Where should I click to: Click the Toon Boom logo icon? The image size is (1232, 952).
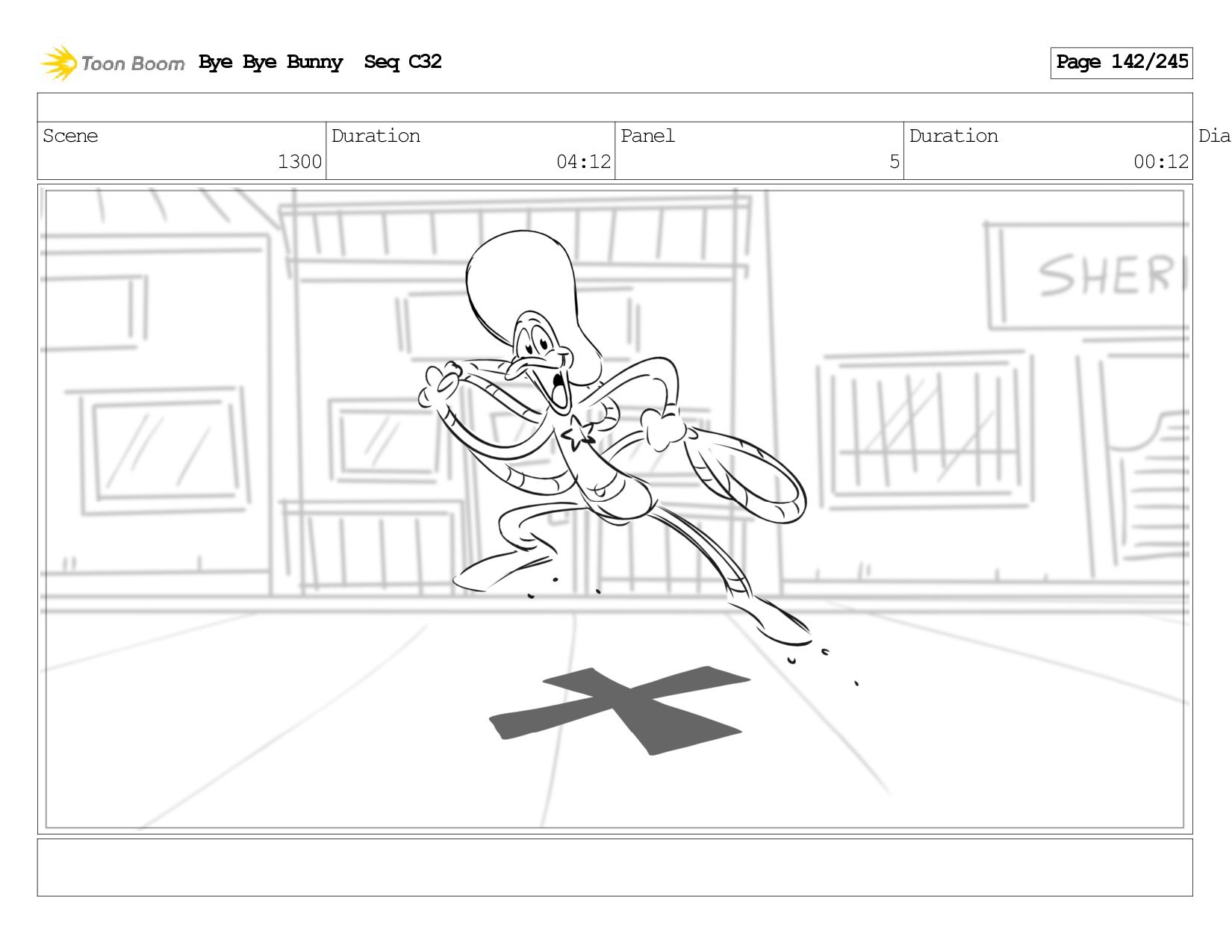coord(58,63)
